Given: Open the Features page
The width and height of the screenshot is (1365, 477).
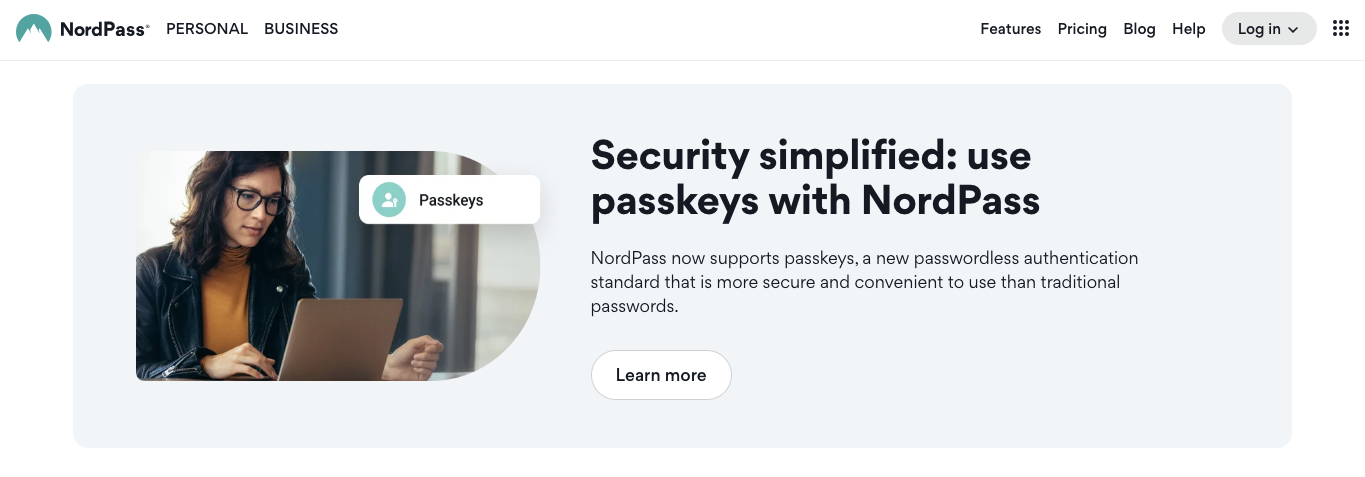Looking at the screenshot, I should (x=1011, y=29).
